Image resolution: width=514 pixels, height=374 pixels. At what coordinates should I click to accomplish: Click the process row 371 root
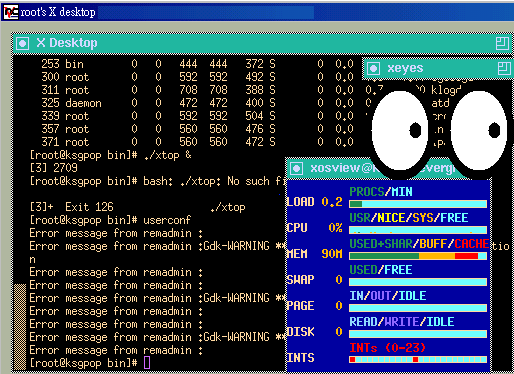(197, 142)
